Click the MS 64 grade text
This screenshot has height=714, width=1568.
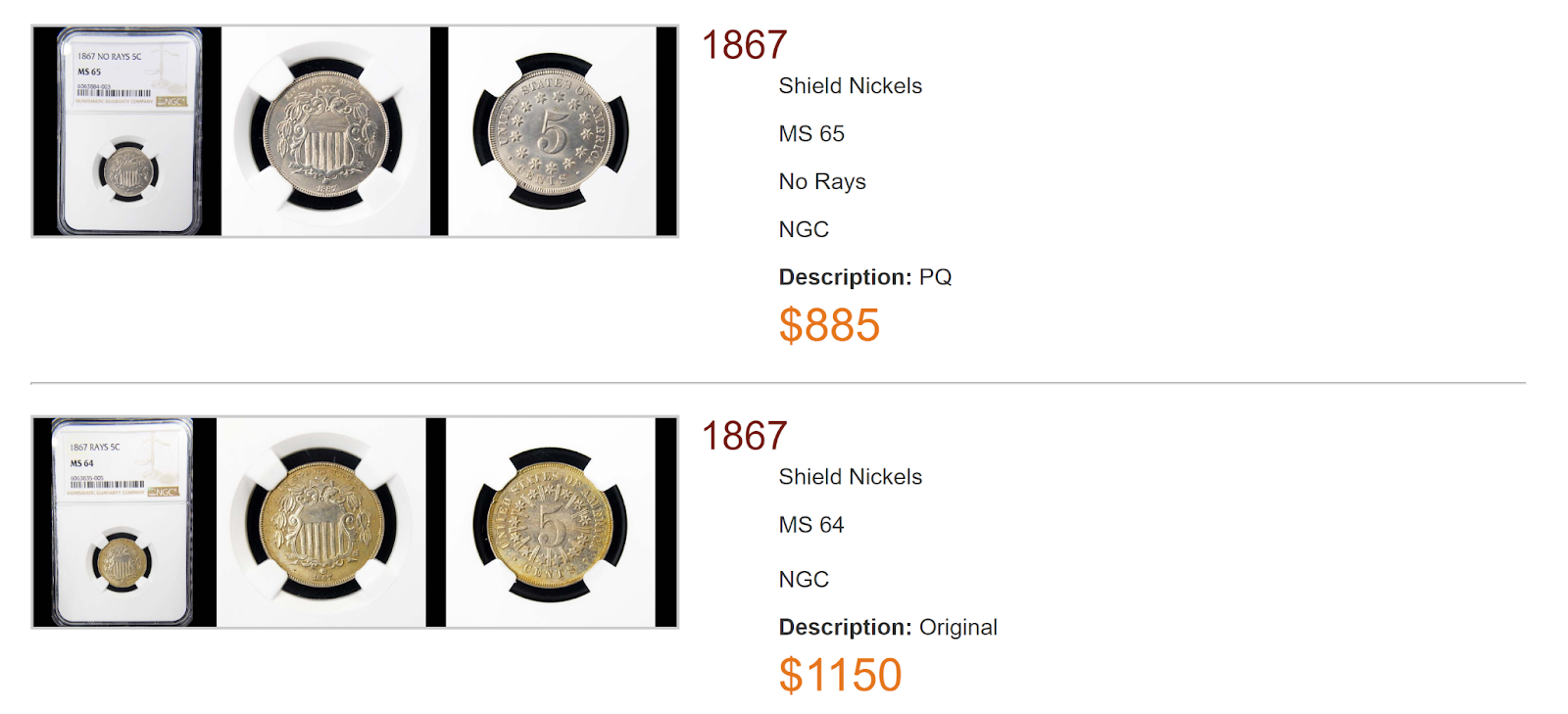[811, 525]
